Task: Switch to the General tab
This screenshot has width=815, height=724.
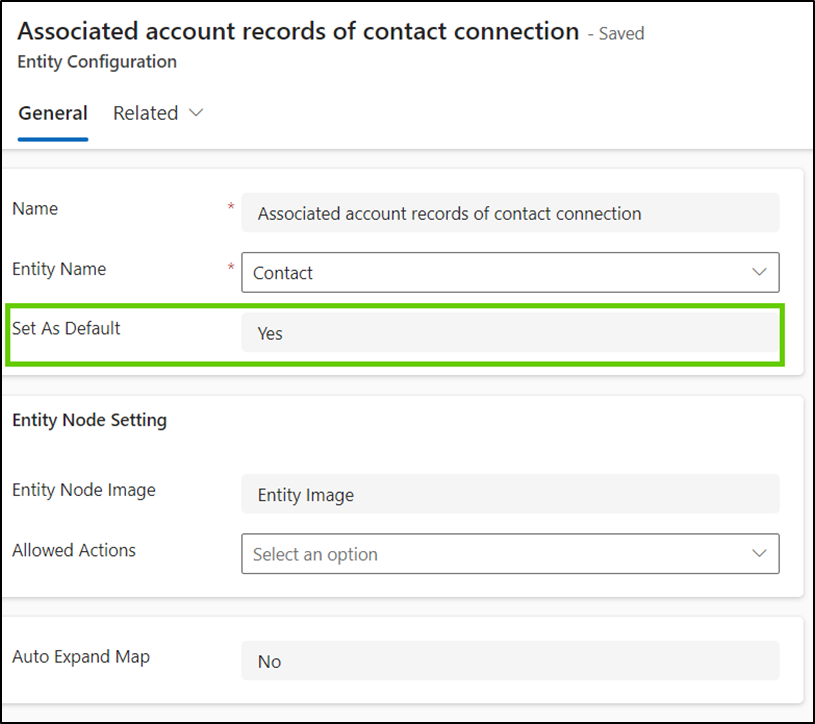Action: (x=52, y=113)
